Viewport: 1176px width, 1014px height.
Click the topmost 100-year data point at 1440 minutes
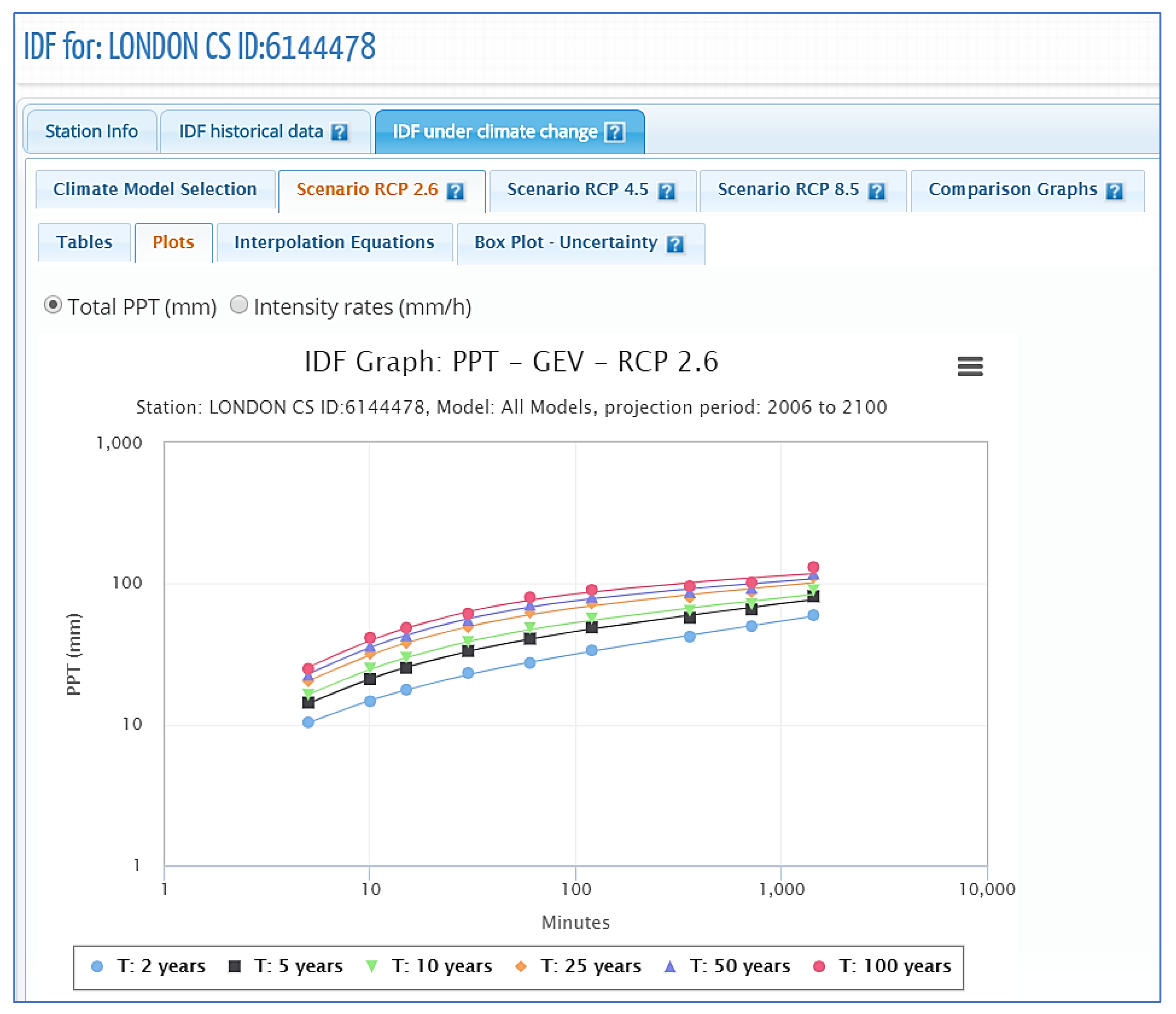pyautogui.click(x=813, y=568)
